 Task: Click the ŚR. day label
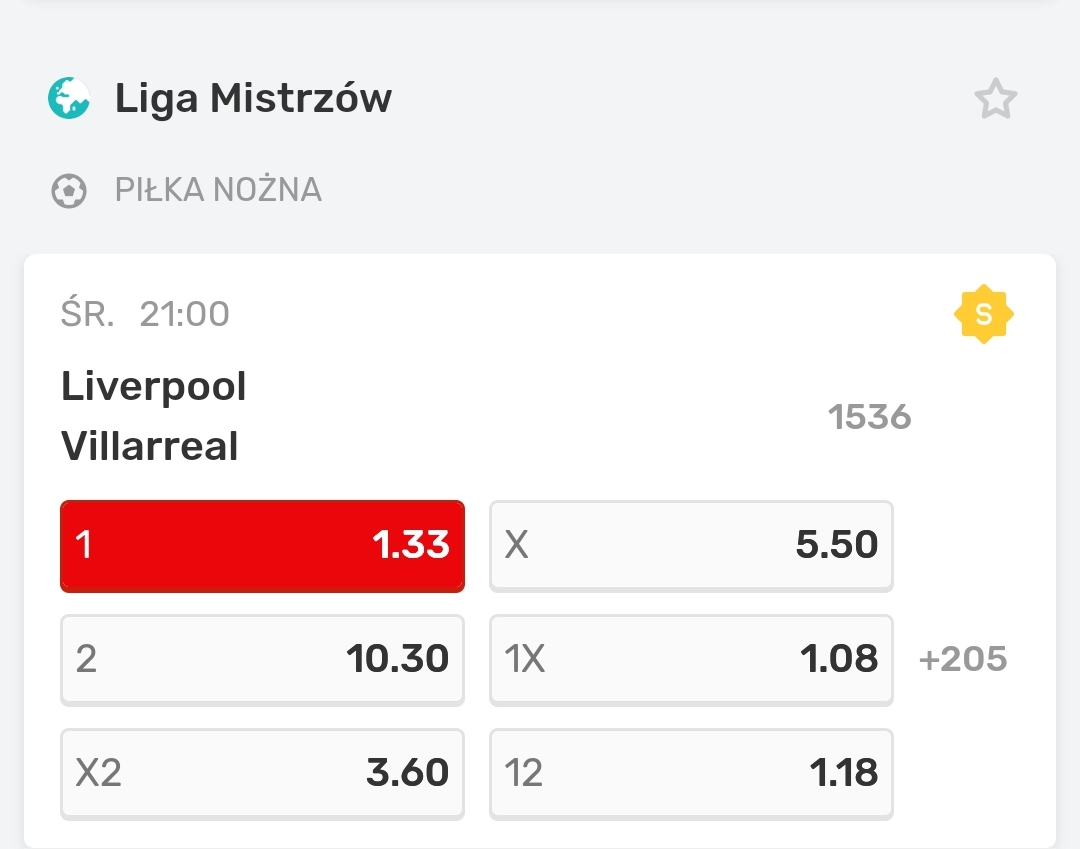(x=87, y=314)
